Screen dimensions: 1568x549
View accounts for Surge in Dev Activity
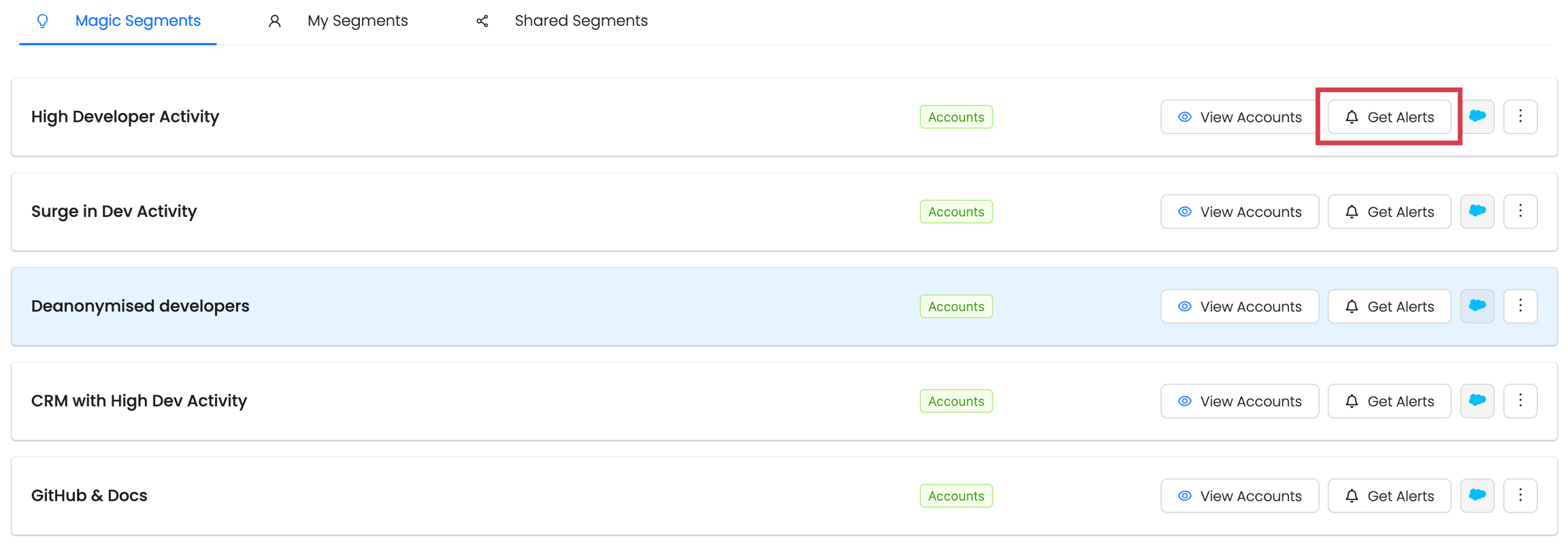click(1239, 212)
